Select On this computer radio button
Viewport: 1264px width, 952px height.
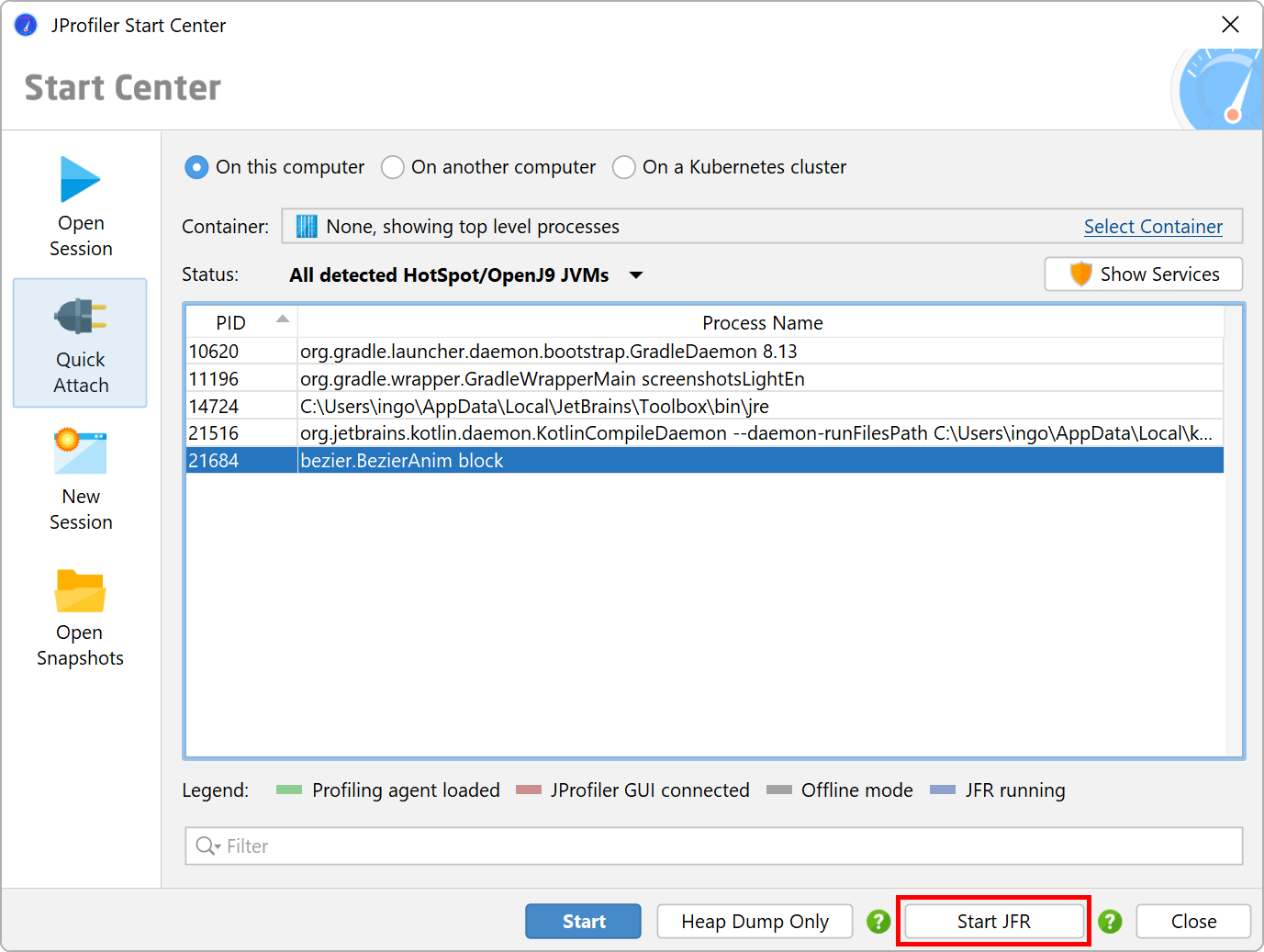click(196, 167)
